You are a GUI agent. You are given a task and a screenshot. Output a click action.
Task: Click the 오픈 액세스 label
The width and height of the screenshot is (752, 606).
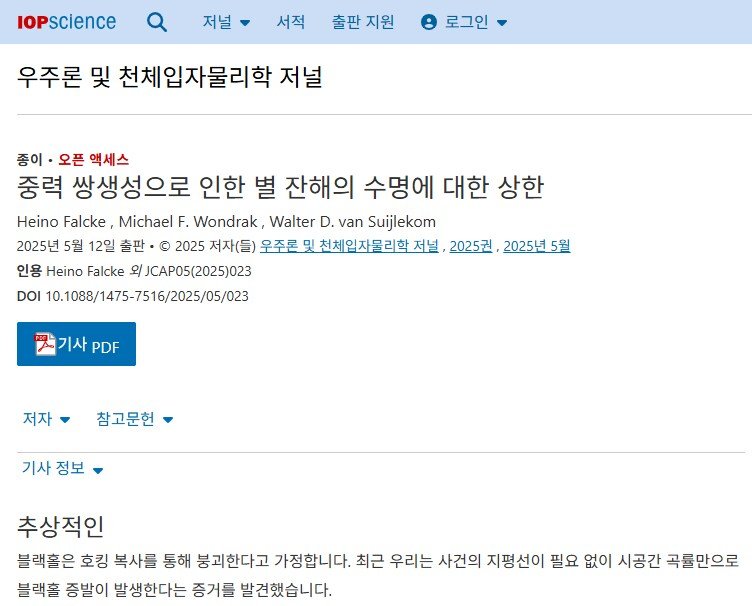(x=94, y=159)
